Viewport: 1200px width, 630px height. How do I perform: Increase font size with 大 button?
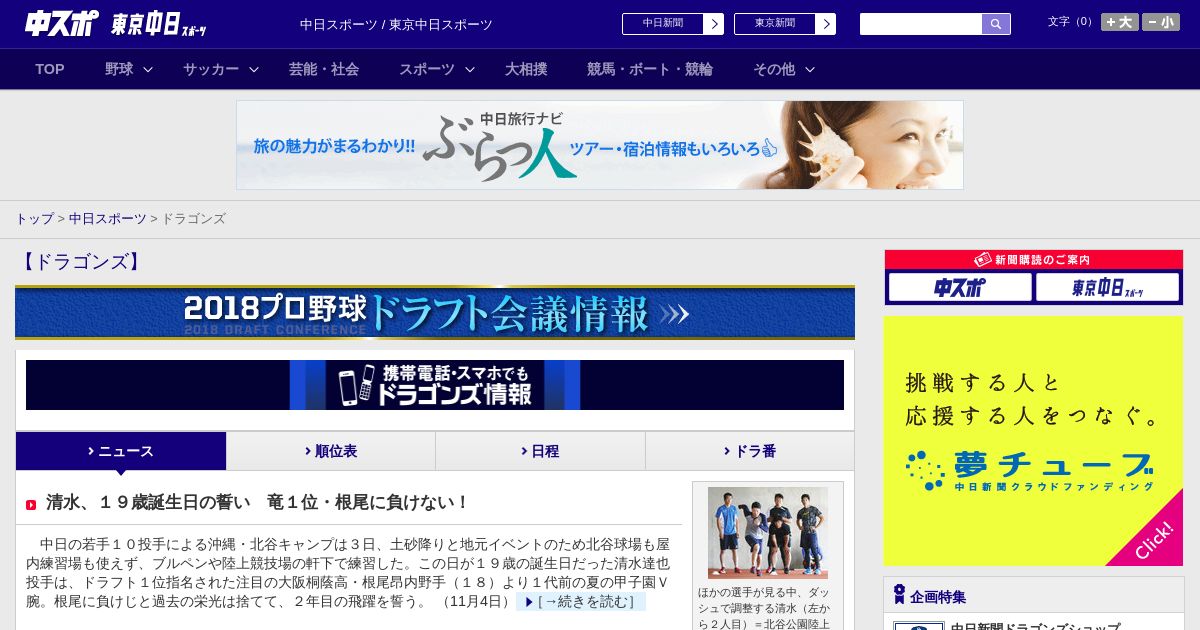tap(1119, 22)
